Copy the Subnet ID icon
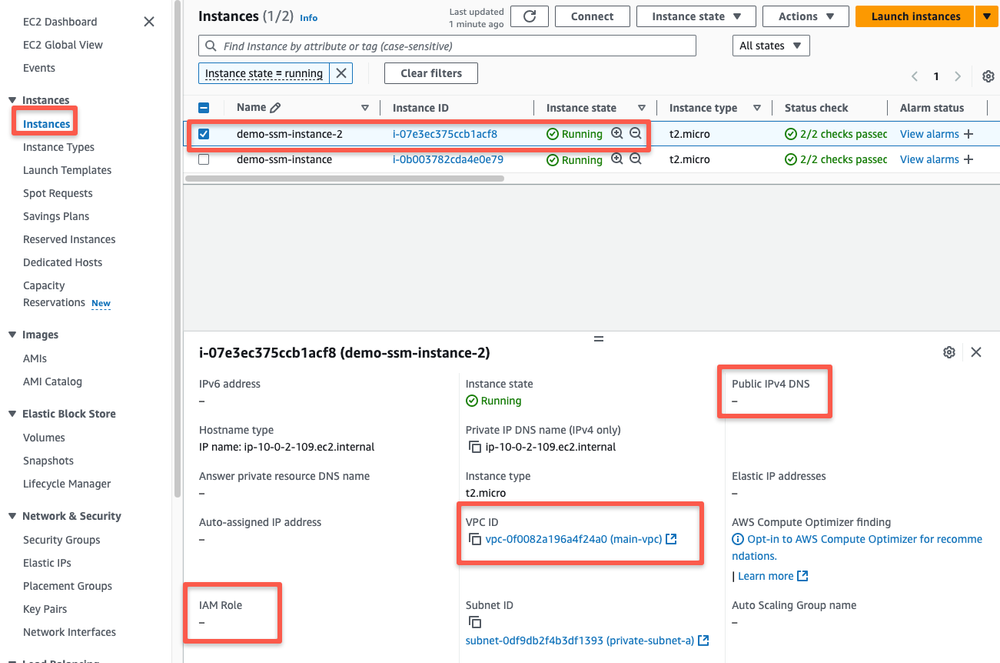 point(474,622)
